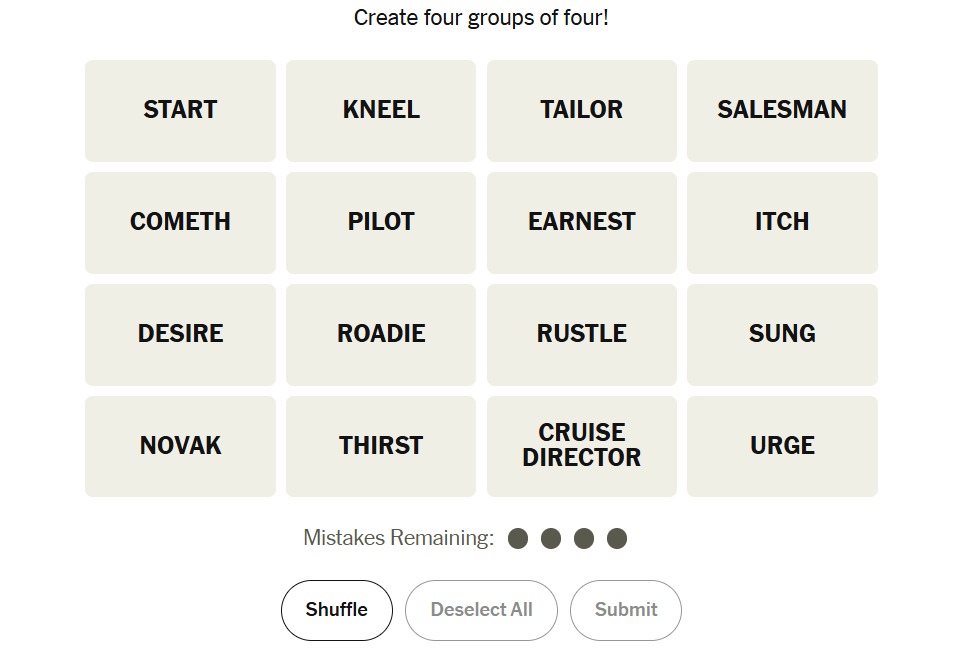Select the EARNEST tile

point(582,222)
